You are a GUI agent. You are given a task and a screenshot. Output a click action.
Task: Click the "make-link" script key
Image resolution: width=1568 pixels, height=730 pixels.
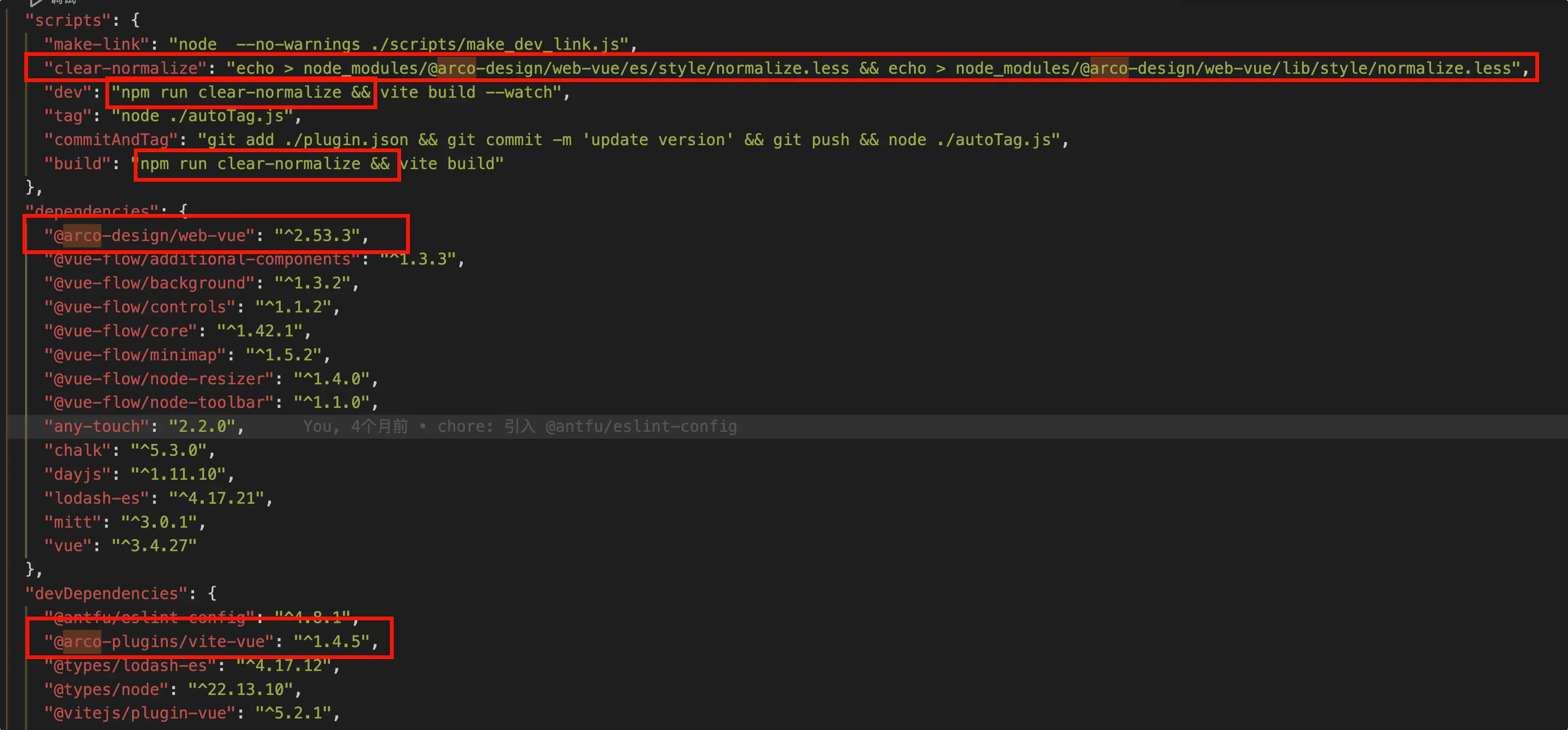click(x=97, y=44)
